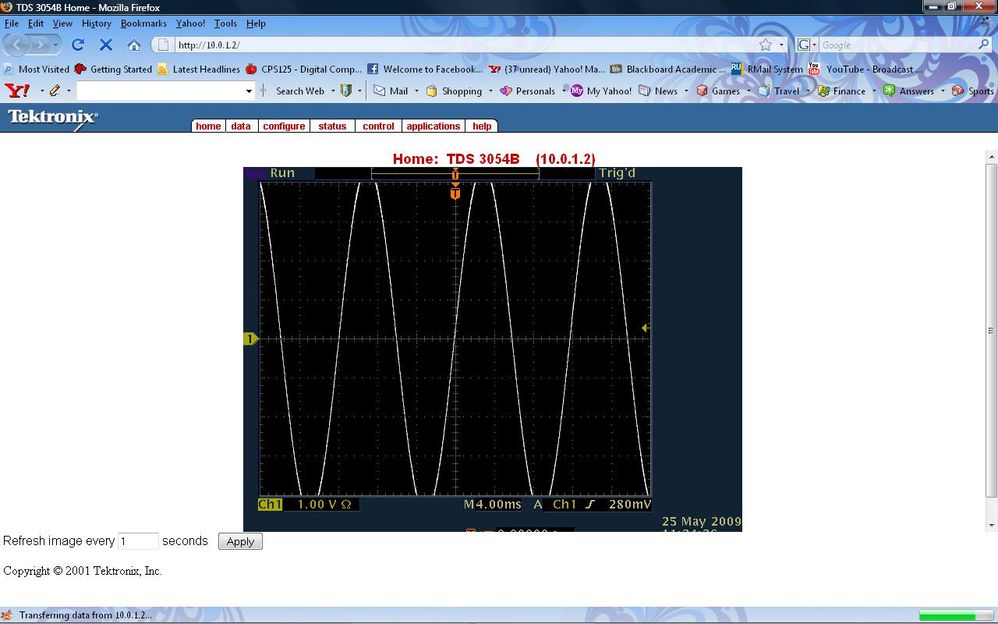998x624 pixels.
Task: Switch to the Tektronix status tab
Action: tap(332, 126)
